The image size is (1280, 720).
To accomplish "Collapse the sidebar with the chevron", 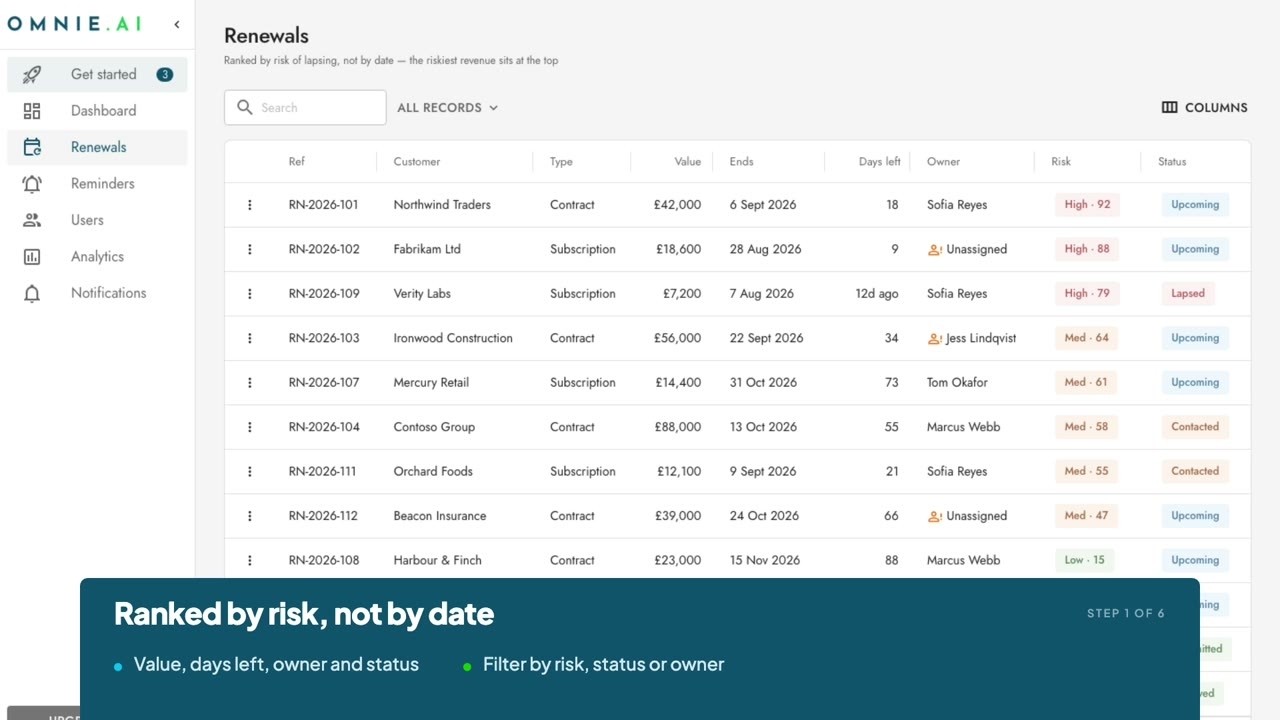I will point(177,24).
